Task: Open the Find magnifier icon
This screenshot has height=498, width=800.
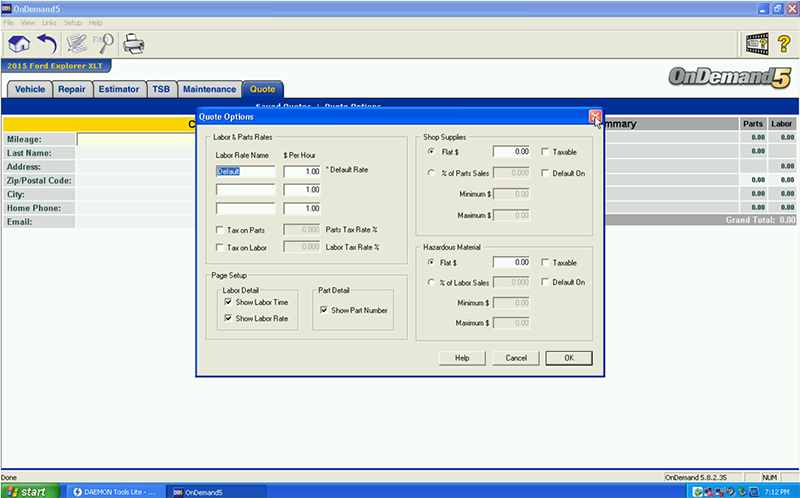Action: pos(104,44)
